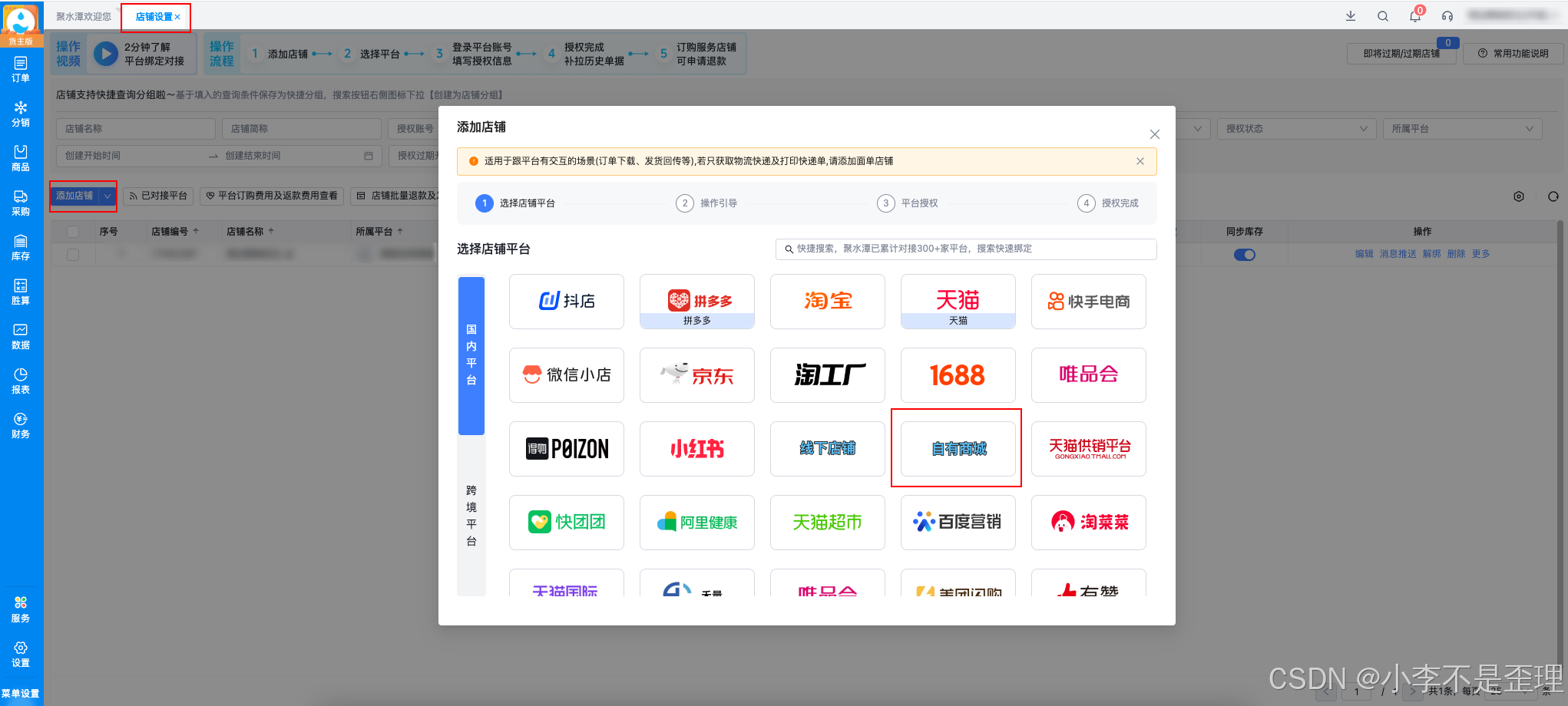Open 常用功能说明 help
Image resolution: width=1568 pixels, height=706 pixels.
click(1513, 54)
